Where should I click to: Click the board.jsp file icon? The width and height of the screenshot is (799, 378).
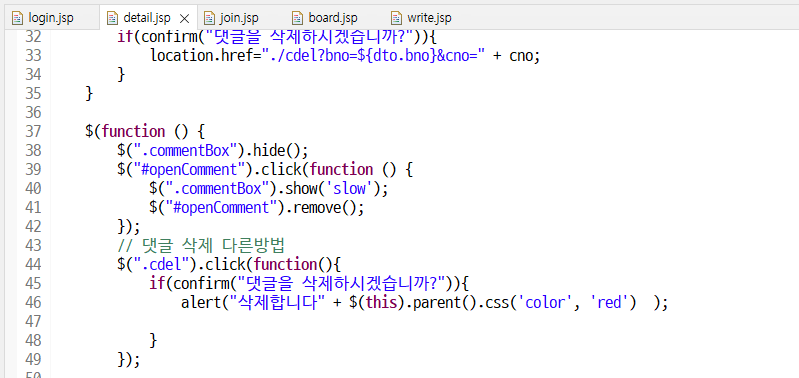pos(298,18)
